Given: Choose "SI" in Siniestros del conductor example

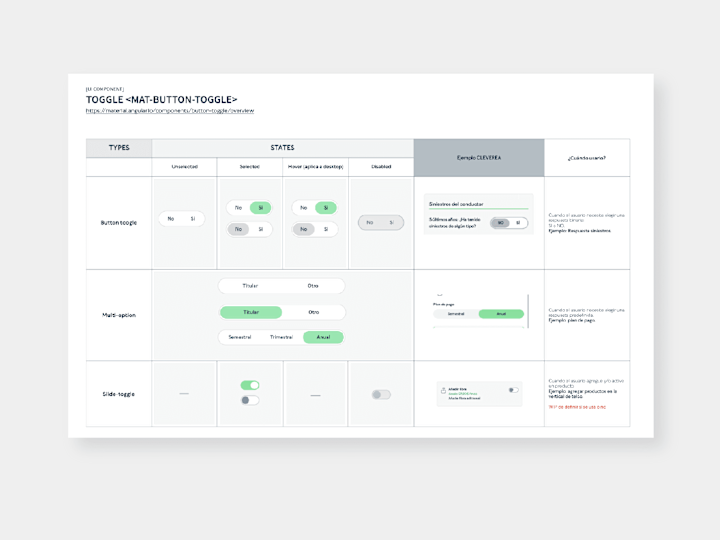Looking at the screenshot, I should point(518,223).
